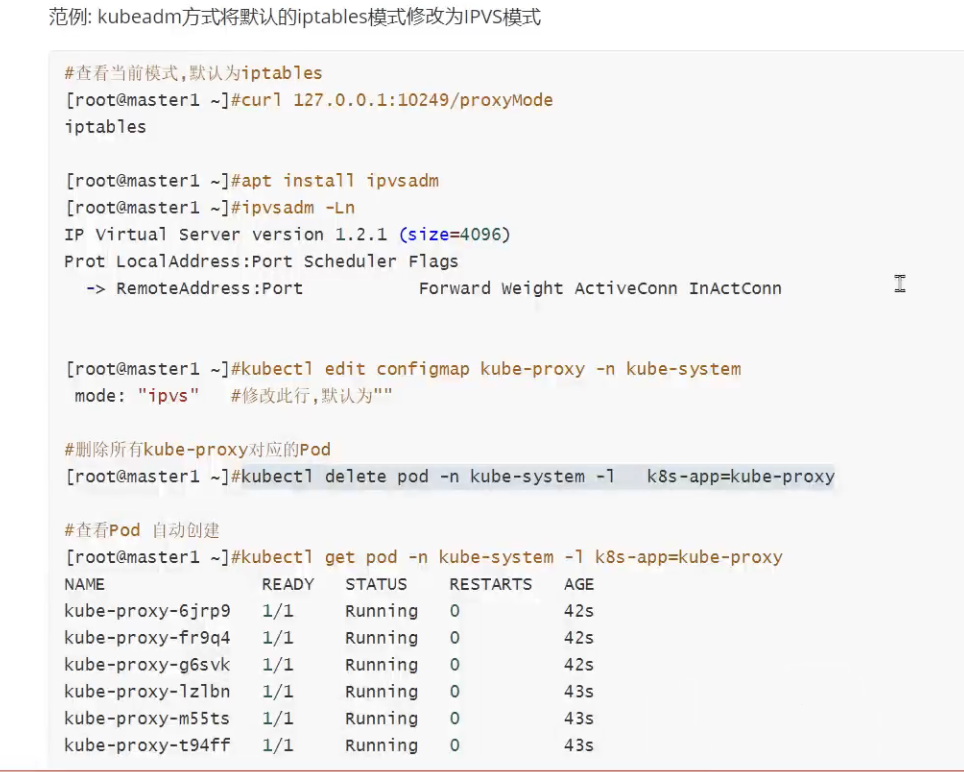Click the RemoteAddress:Port header text
This screenshot has width=964, height=772.
pyautogui.click(x=209, y=289)
